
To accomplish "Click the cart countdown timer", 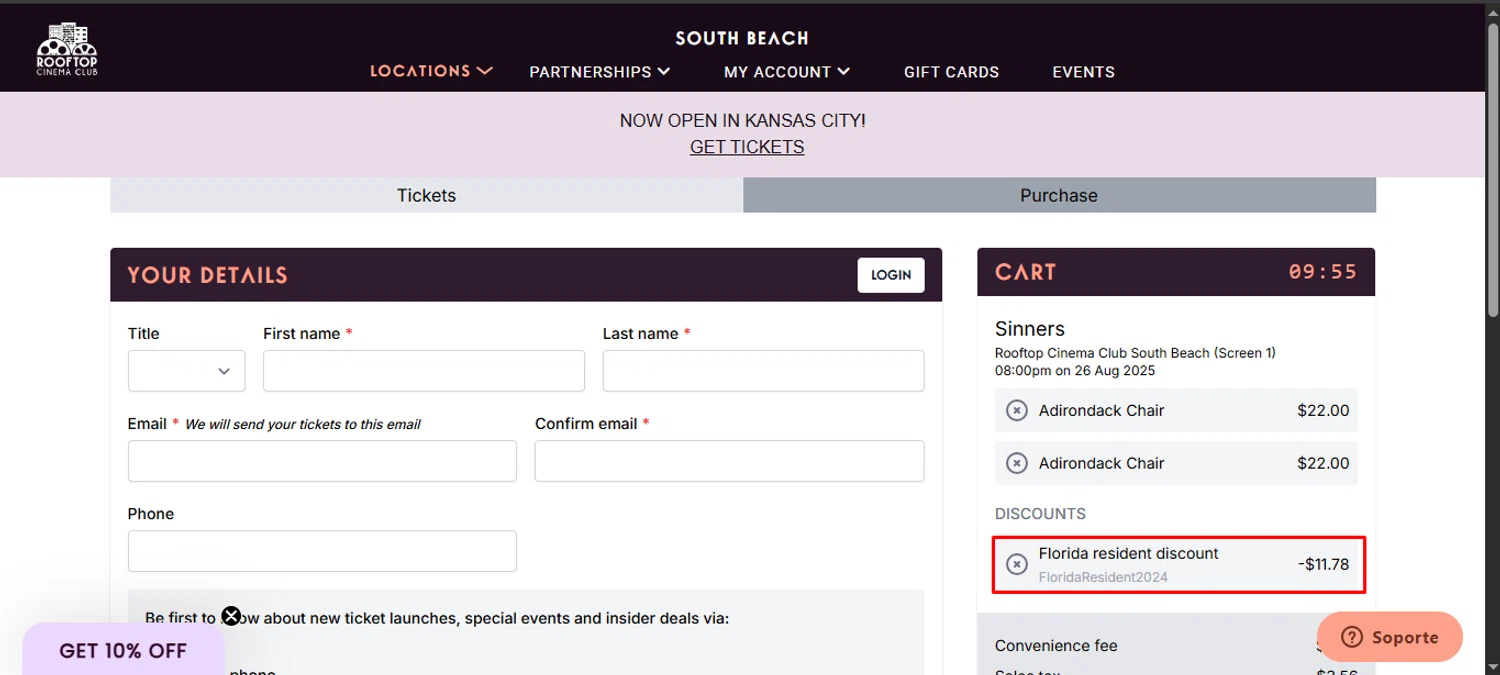I will click(1322, 272).
